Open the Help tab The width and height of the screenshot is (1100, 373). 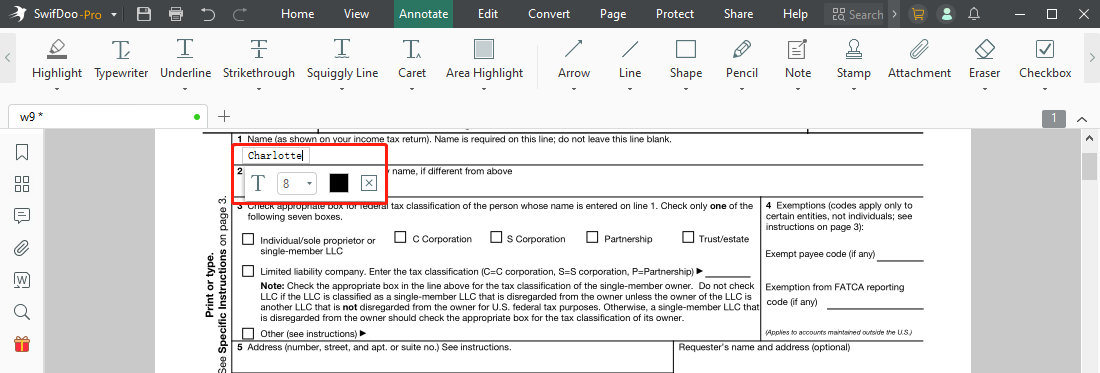point(795,14)
